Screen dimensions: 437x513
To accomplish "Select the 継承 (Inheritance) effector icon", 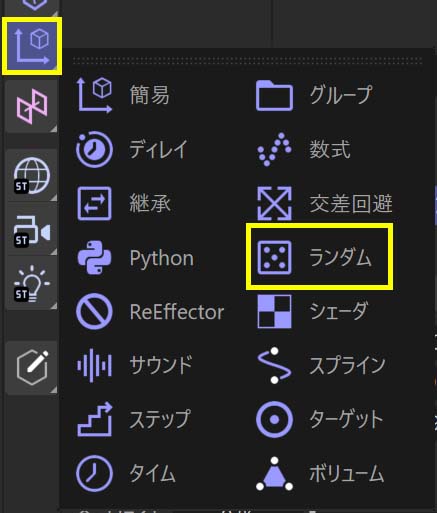I will coord(94,203).
